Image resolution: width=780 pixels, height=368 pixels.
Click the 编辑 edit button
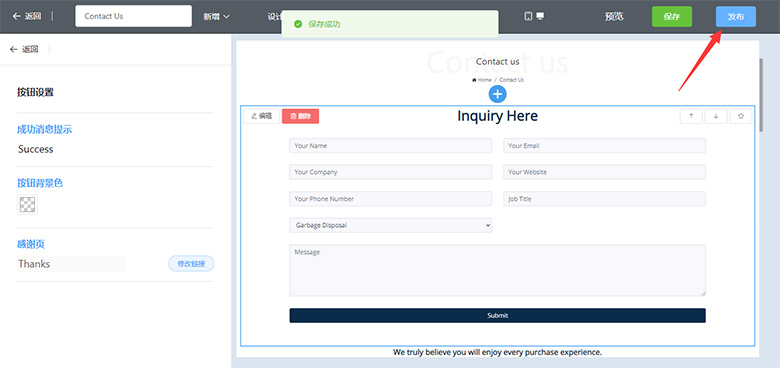click(262, 116)
